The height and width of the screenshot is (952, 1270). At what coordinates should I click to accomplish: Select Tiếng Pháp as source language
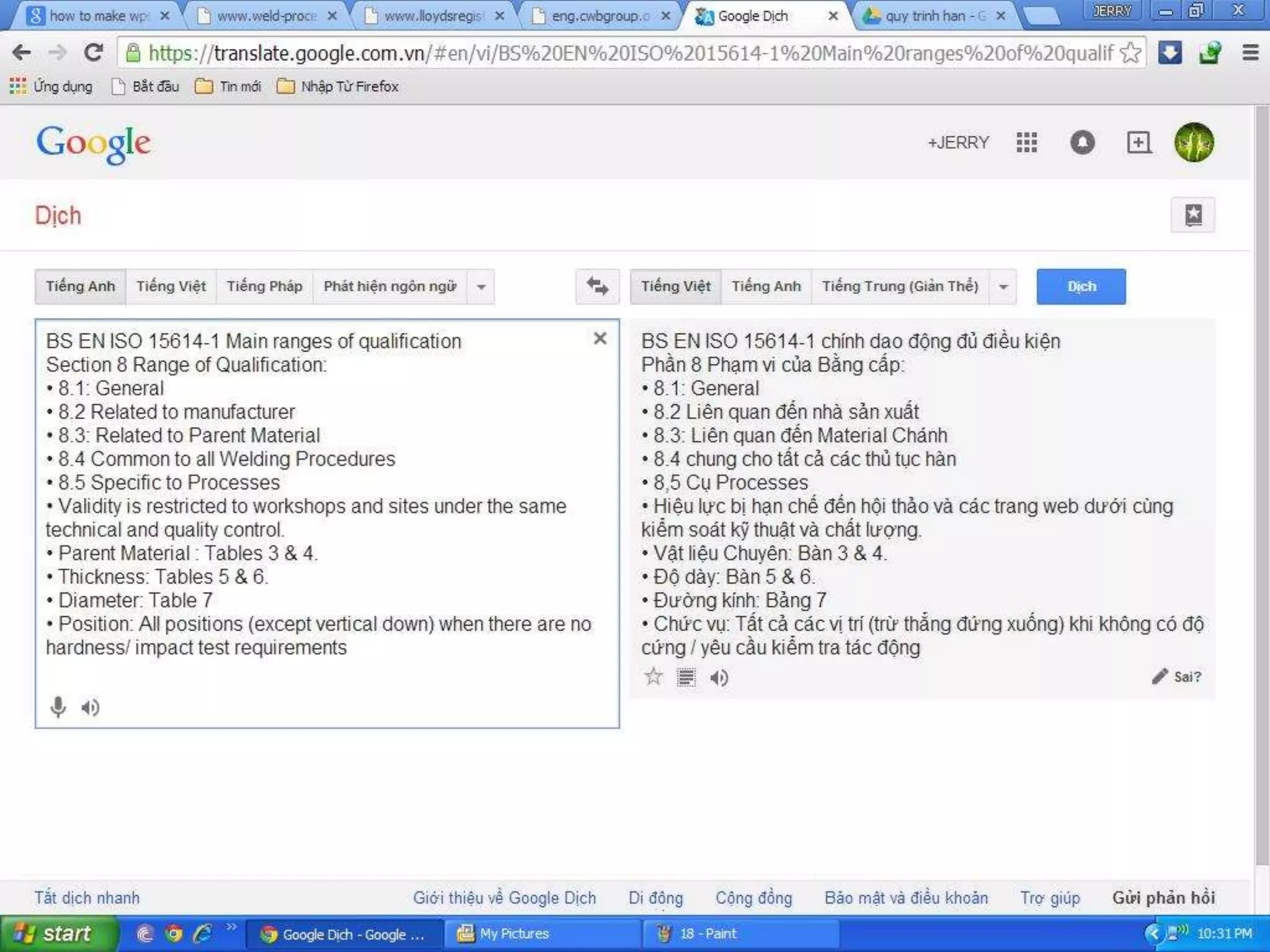pyautogui.click(x=264, y=286)
